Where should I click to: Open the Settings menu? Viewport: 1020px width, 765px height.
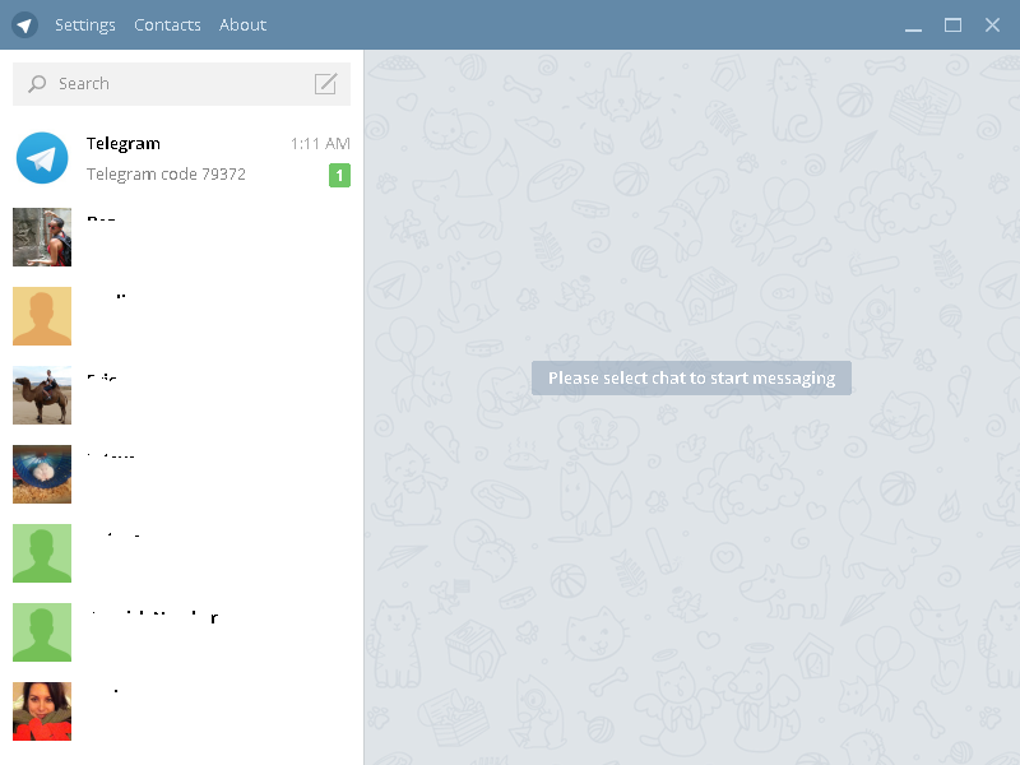[85, 25]
